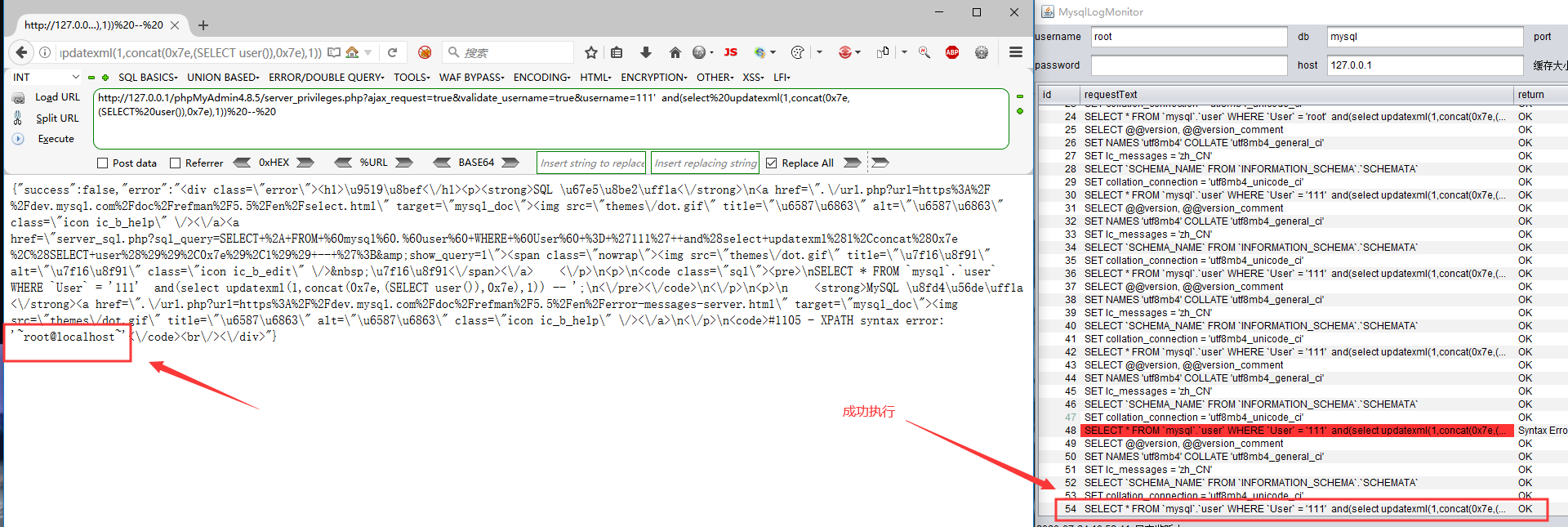The image size is (1568, 527).
Task: Click the Execute play icon in HackBar
Action: click(x=18, y=139)
